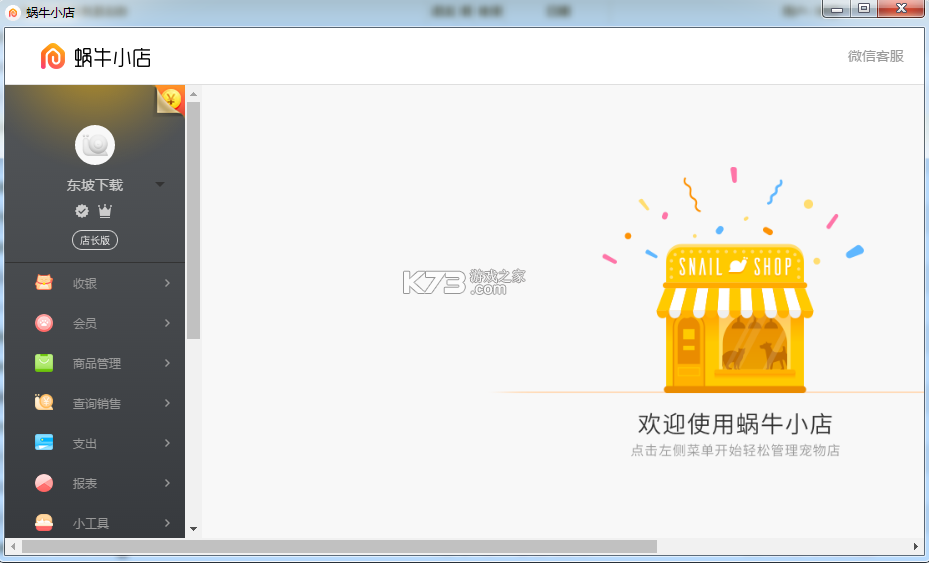The width and height of the screenshot is (929, 564).
Task: Select the 查询销售 menu item
Action: click(x=95, y=403)
